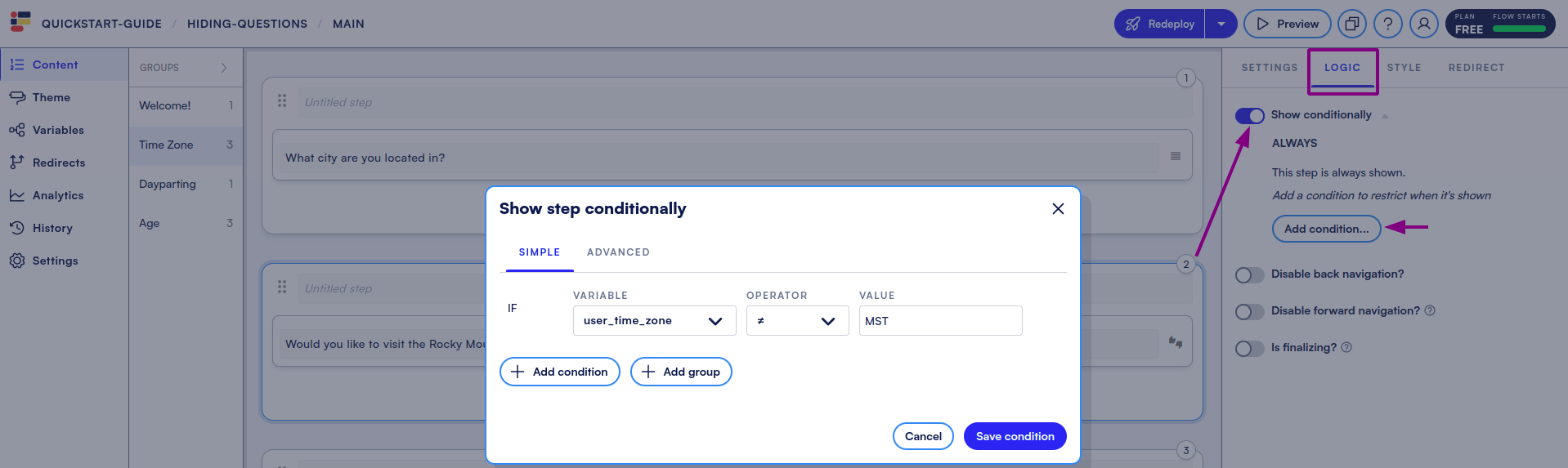Click the MST value input field
The height and width of the screenshot is (468, 1568).
click(x=940, y=321)
